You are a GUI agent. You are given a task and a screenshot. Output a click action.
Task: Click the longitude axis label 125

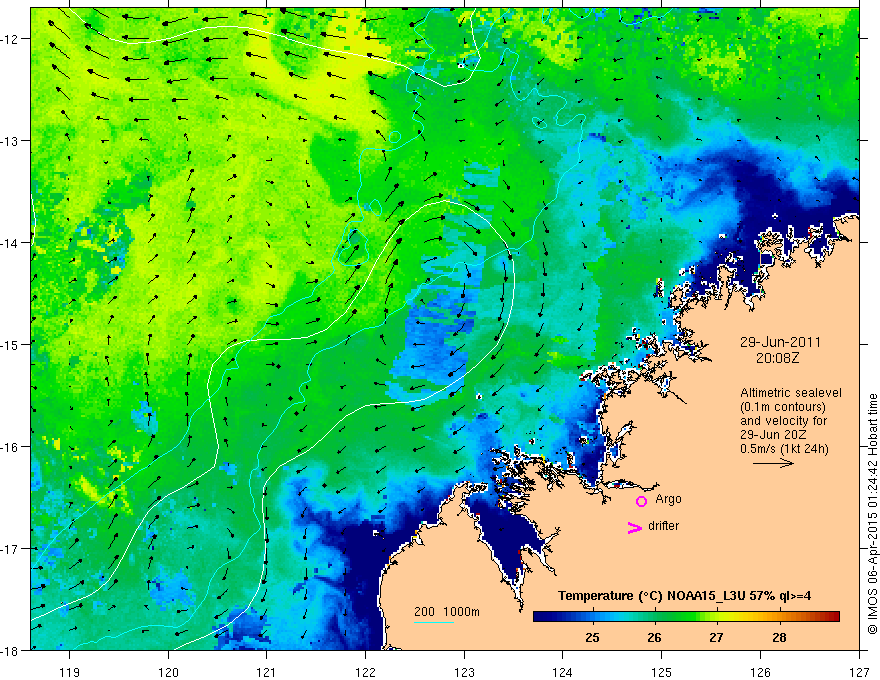coord(662,672)
